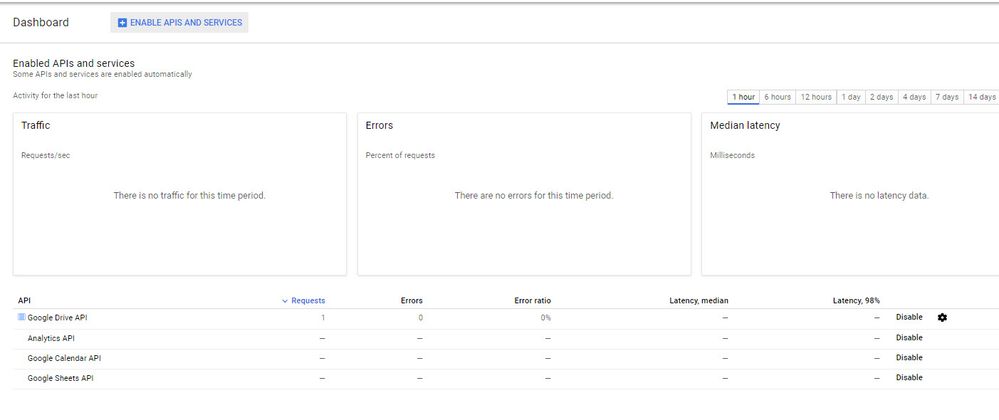The width and height of the screenshot is (999, 420).
Task: Click Enable APIs and Services button
Action: [x=180, y=22]
